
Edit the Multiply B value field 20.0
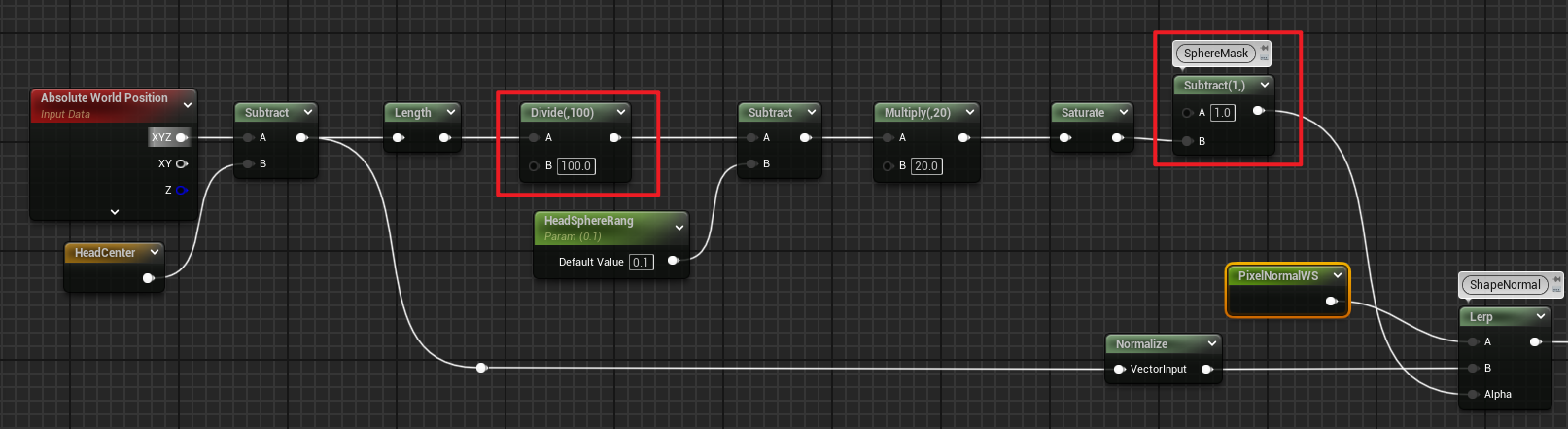[x=926, y=166]
